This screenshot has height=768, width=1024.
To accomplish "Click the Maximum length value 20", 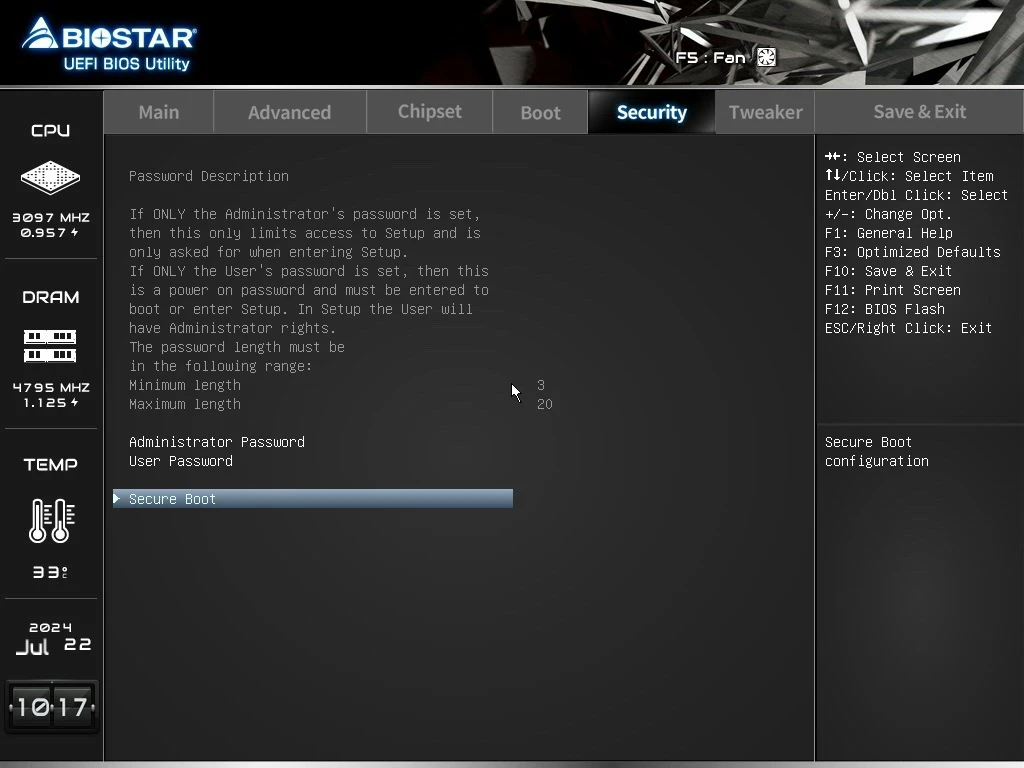I will click(x=544, y=404).
